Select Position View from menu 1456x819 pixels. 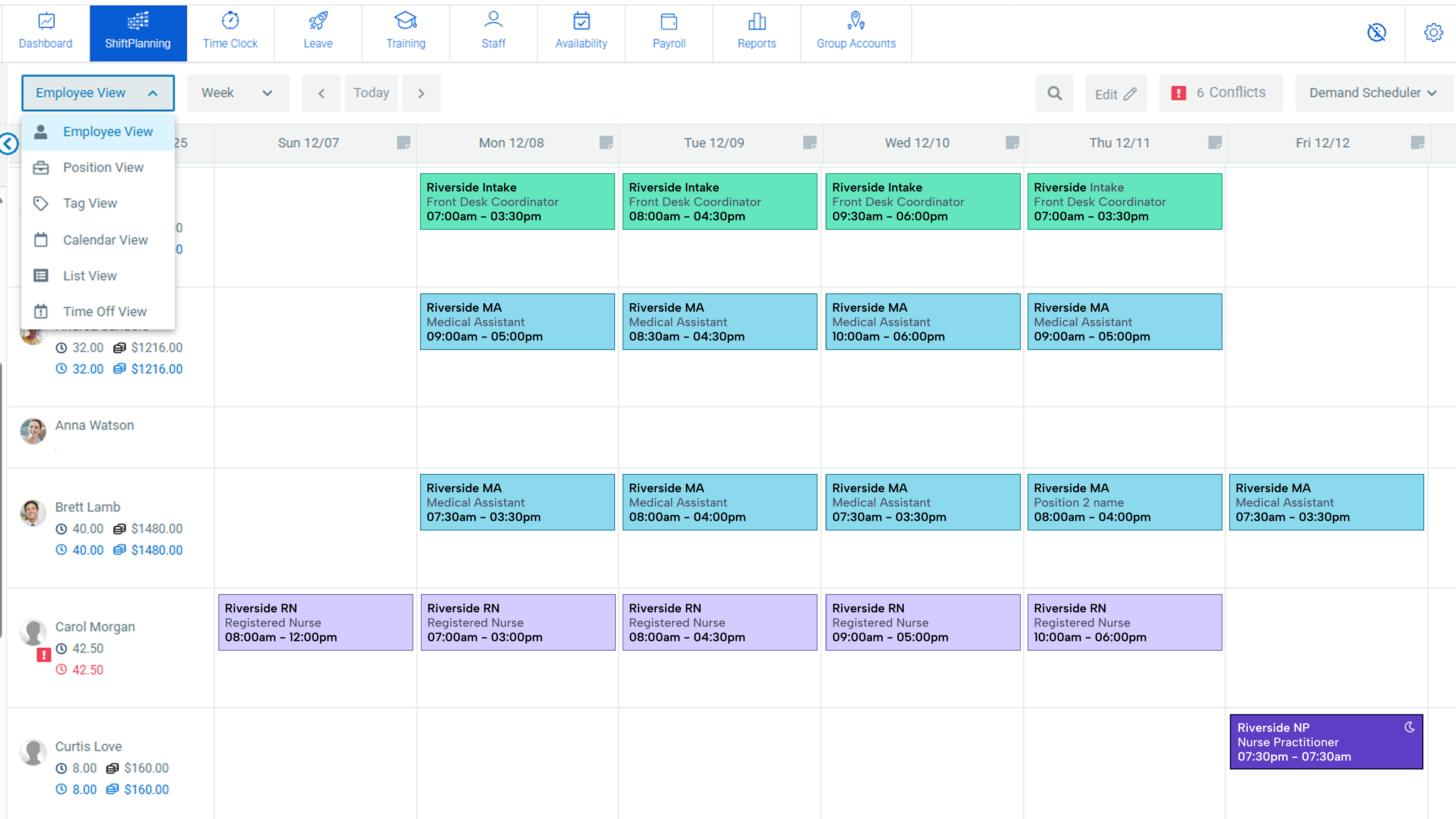[x=103, y=167]
